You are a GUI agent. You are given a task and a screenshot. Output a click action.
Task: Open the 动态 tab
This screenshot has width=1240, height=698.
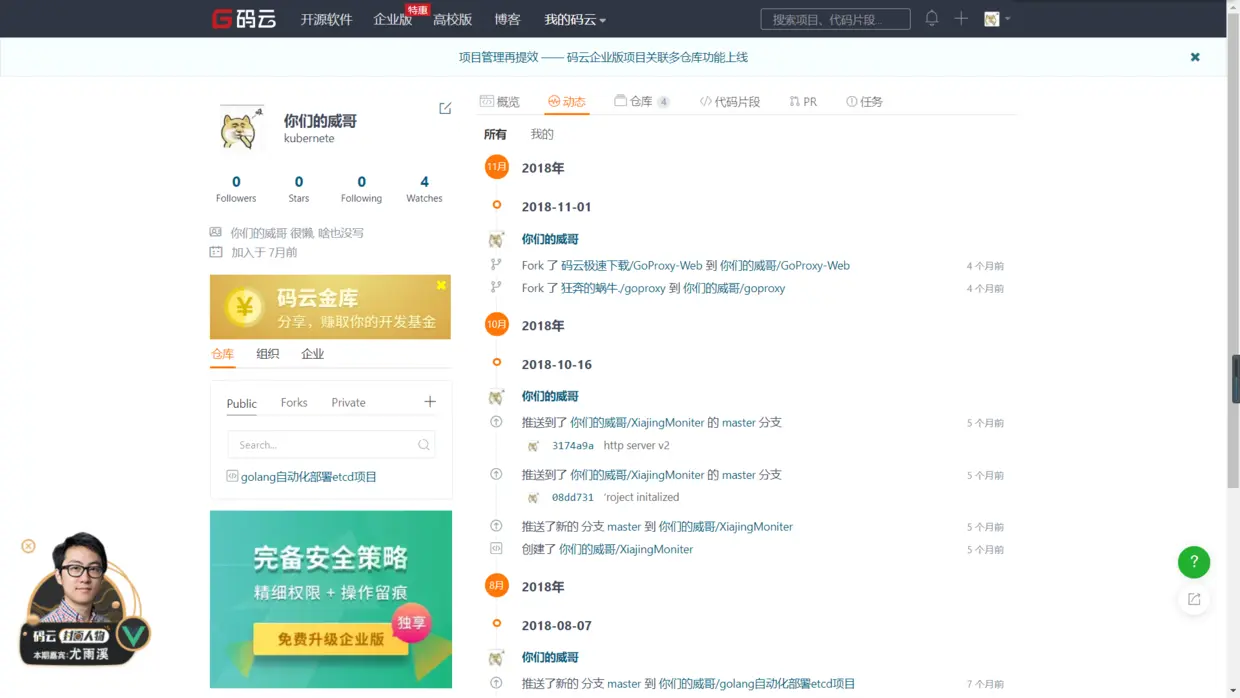(567, 102)
